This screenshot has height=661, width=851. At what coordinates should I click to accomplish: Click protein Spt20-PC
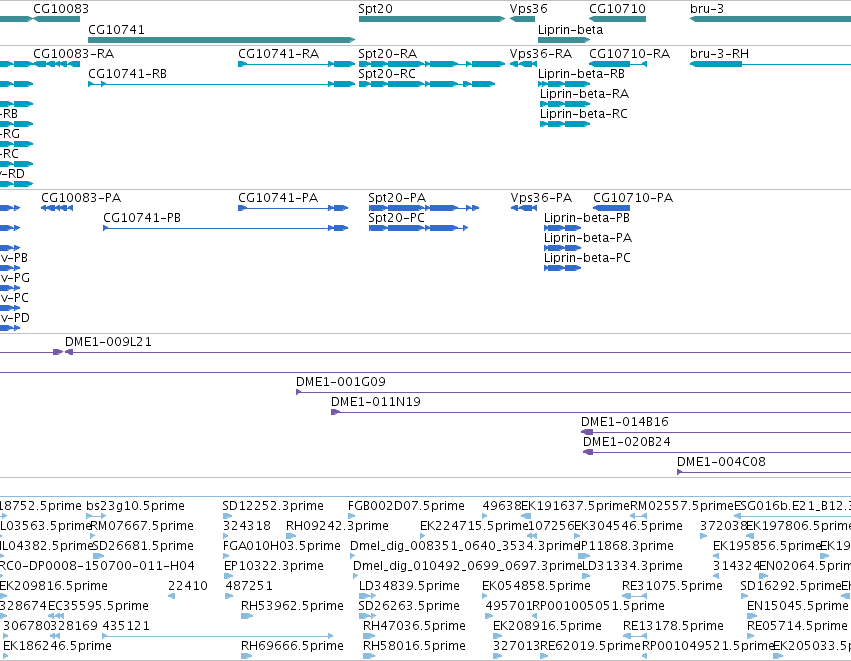point(396,218)
